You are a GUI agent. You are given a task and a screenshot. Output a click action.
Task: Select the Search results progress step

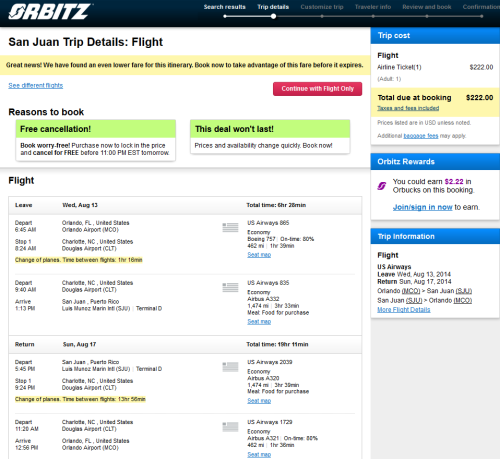click(x=225, y=7)
